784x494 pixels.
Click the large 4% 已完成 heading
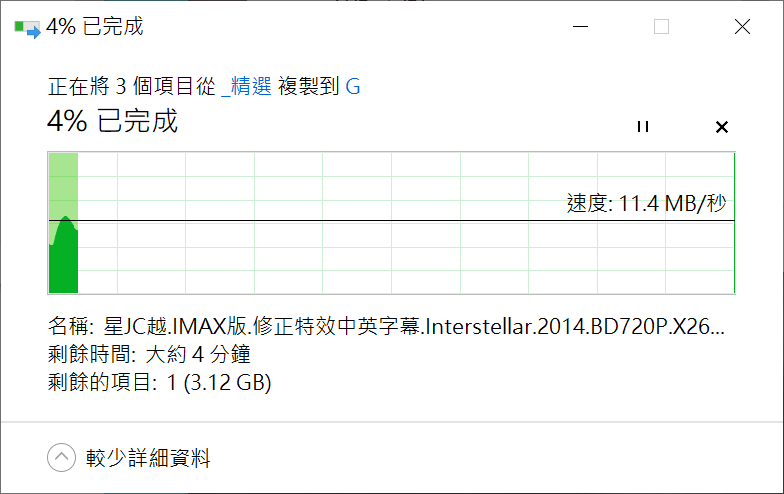click(x=112, y=122)
